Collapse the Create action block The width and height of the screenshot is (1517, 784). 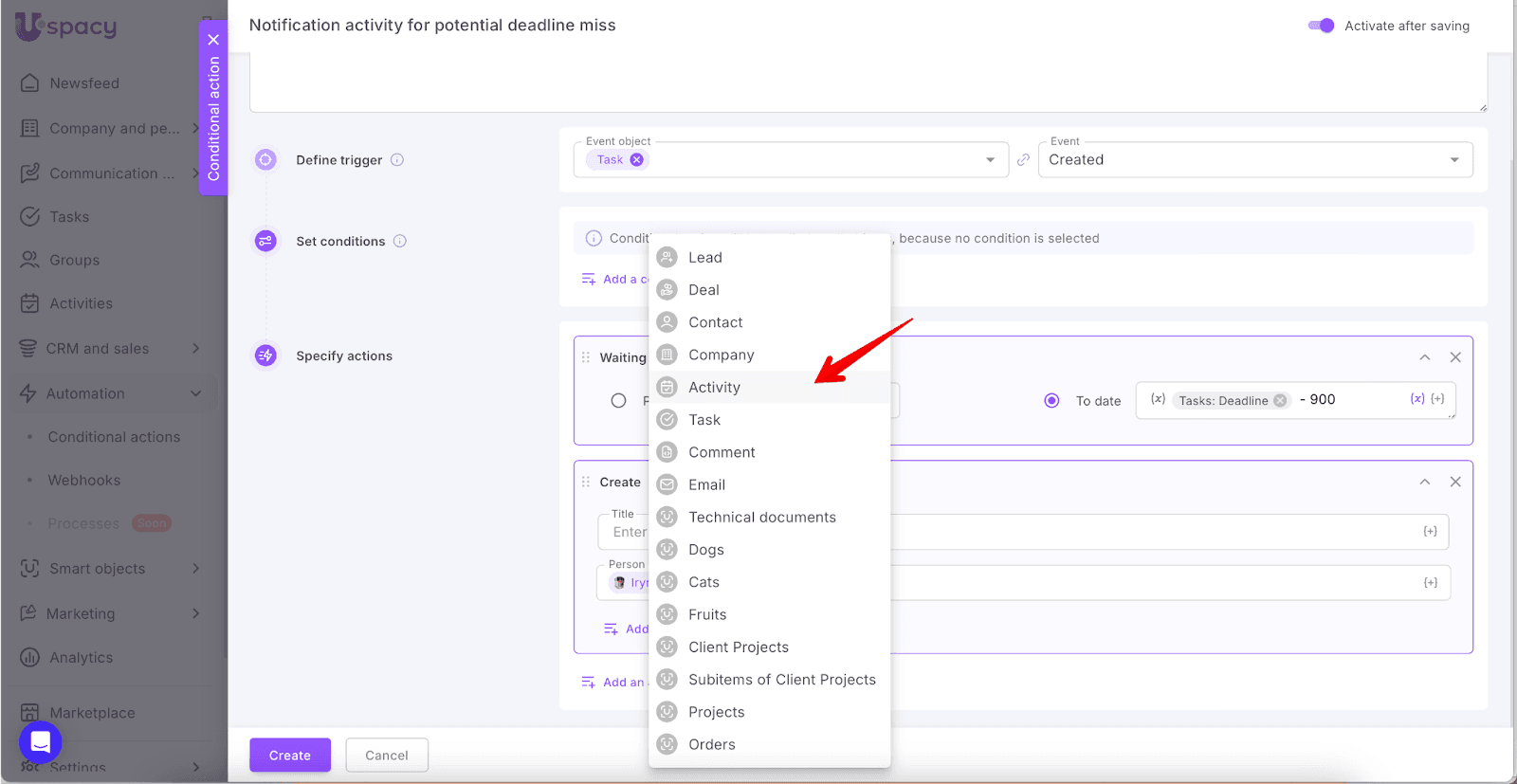[x=1424, y=483]
